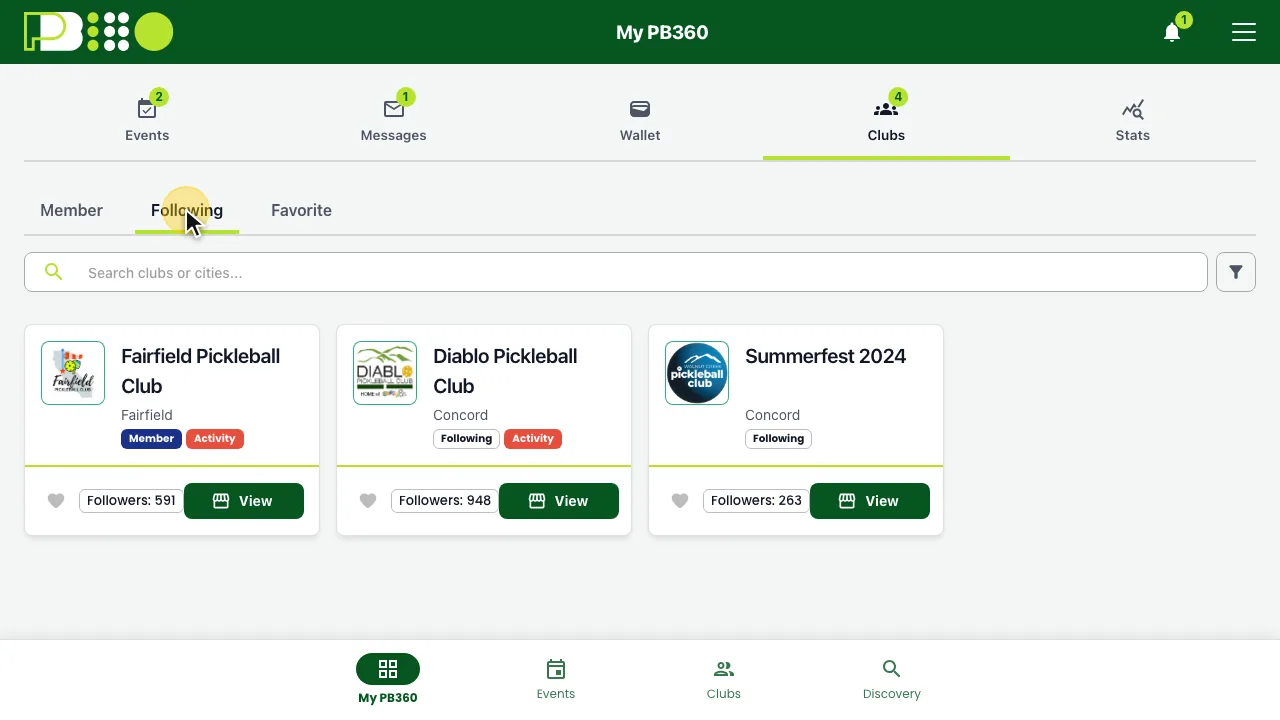Click Activity tag on Diablo card
Screen dimensions: 1280x720
coord(533,438)
